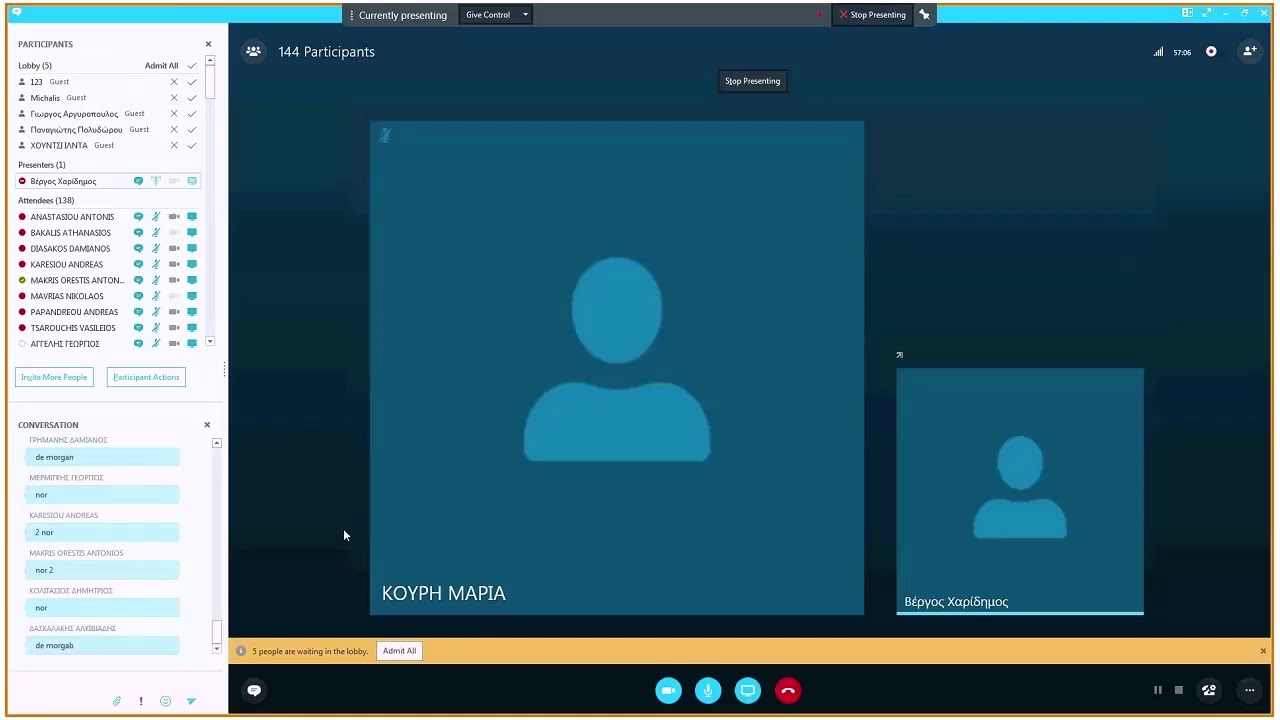Toggle microphone for MAVRIAS NIKOLAOS
The width and height of the screenshot is (1280, 720).
point(156,296)
